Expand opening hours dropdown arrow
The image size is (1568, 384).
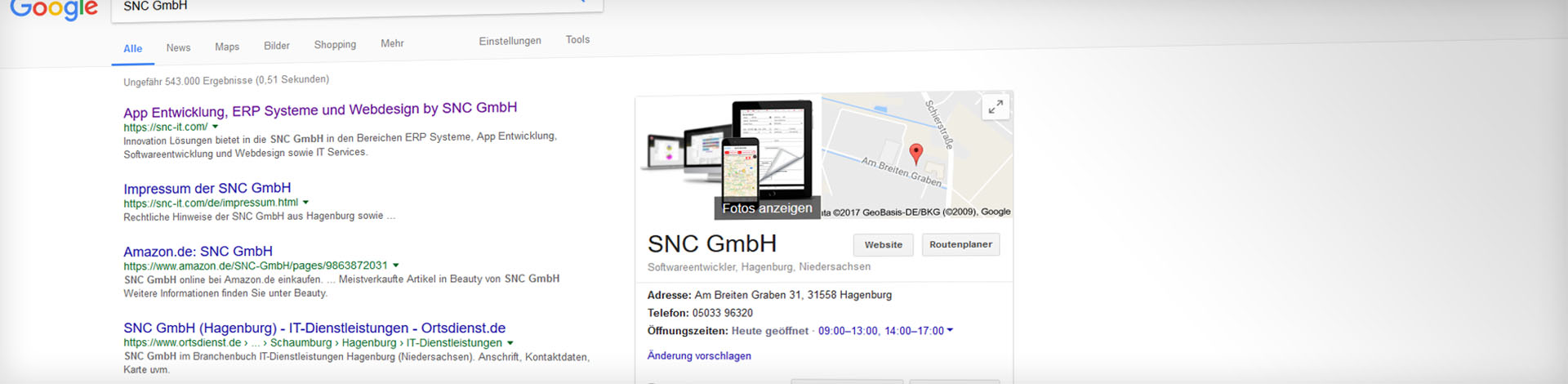(x=950, y=330)
